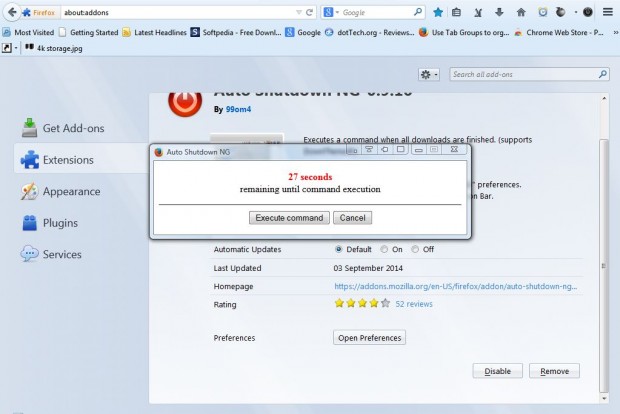Bookmark this page with the star icon
Viewport: 620px width, 414px height.
pos(438,12)
